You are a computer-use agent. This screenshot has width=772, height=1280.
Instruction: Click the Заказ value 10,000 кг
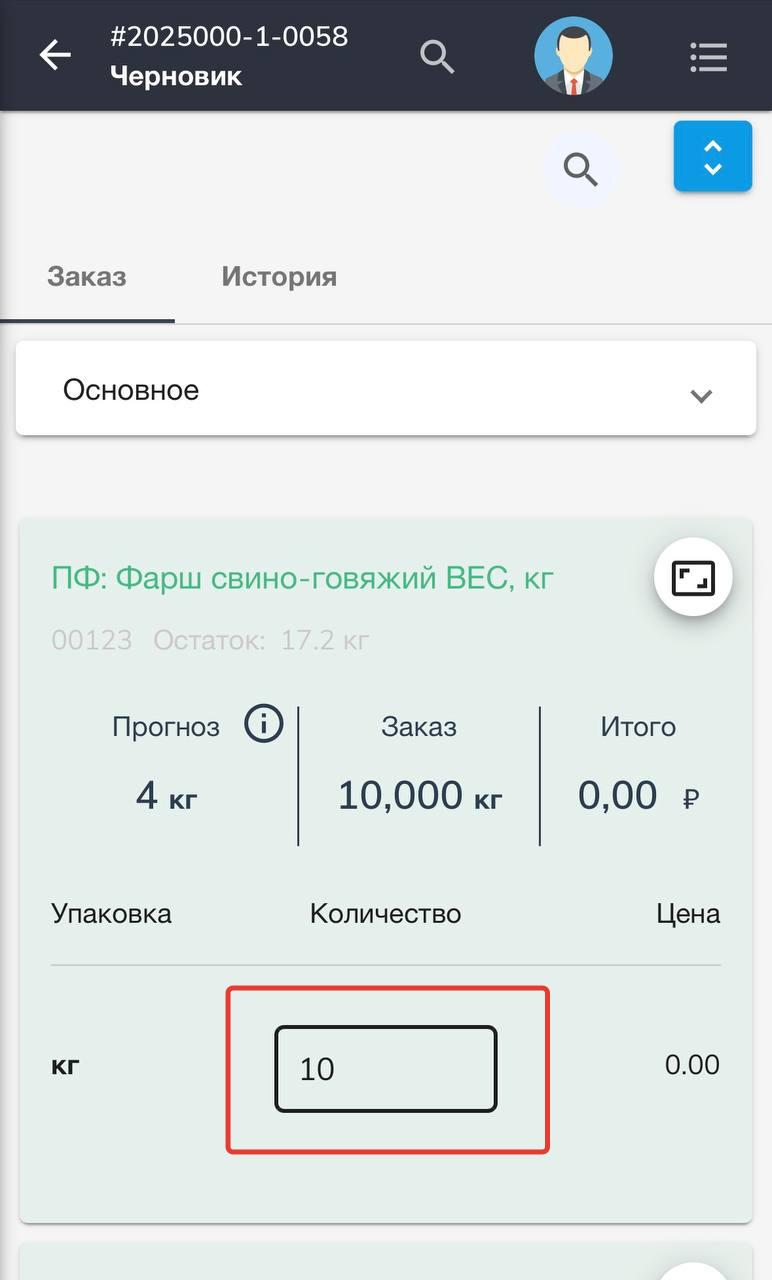pos(419,796)
